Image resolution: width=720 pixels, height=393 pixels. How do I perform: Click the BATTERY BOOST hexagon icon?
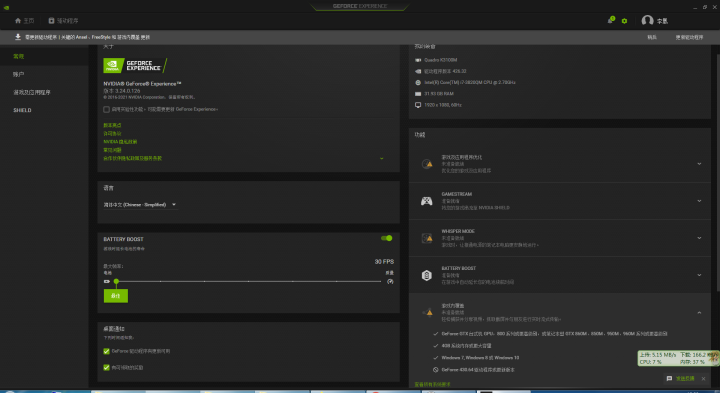pyautogui.click(x=427, y=275)
